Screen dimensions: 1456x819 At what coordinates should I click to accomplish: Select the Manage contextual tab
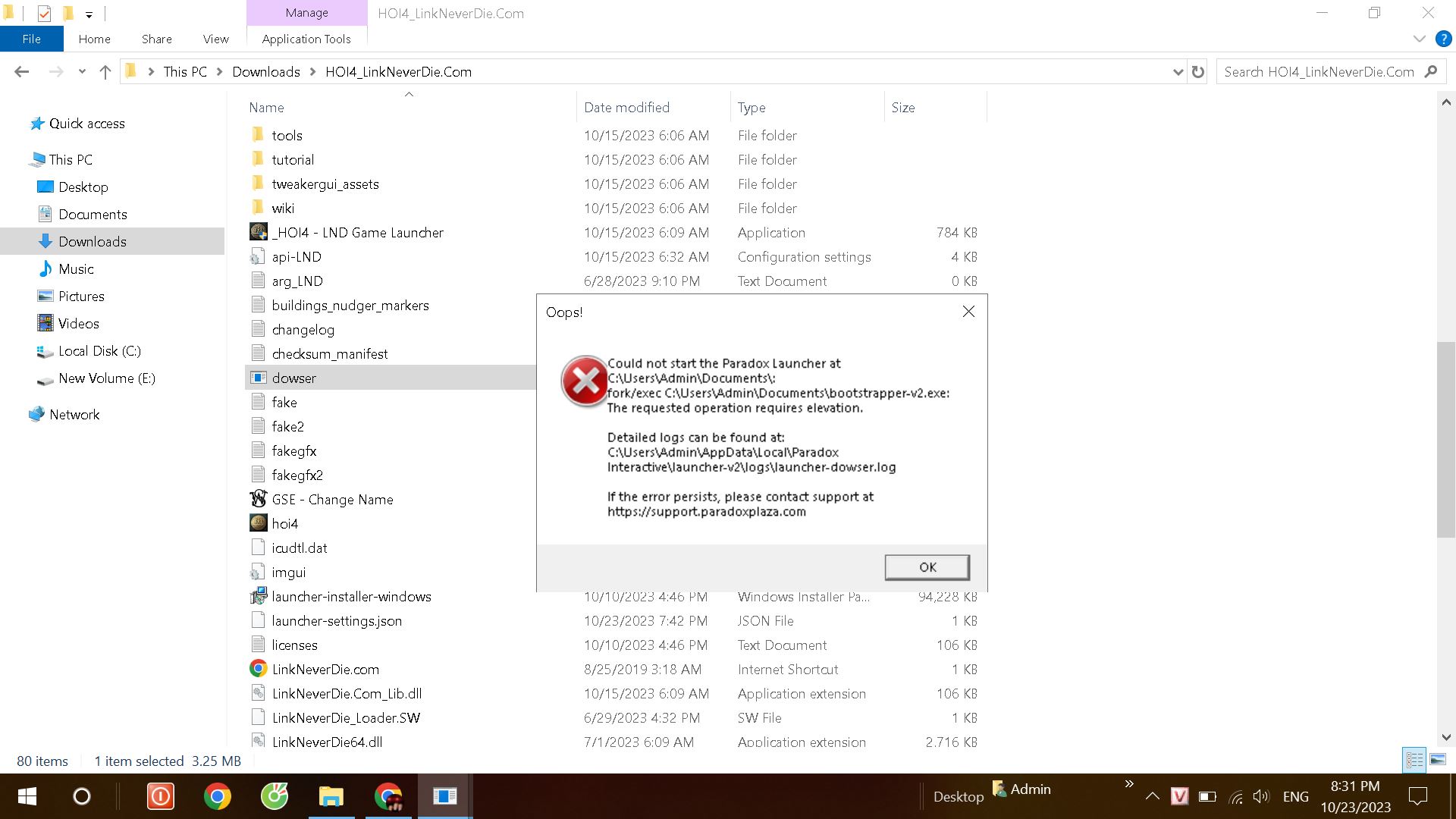click(x=306, y=13)
